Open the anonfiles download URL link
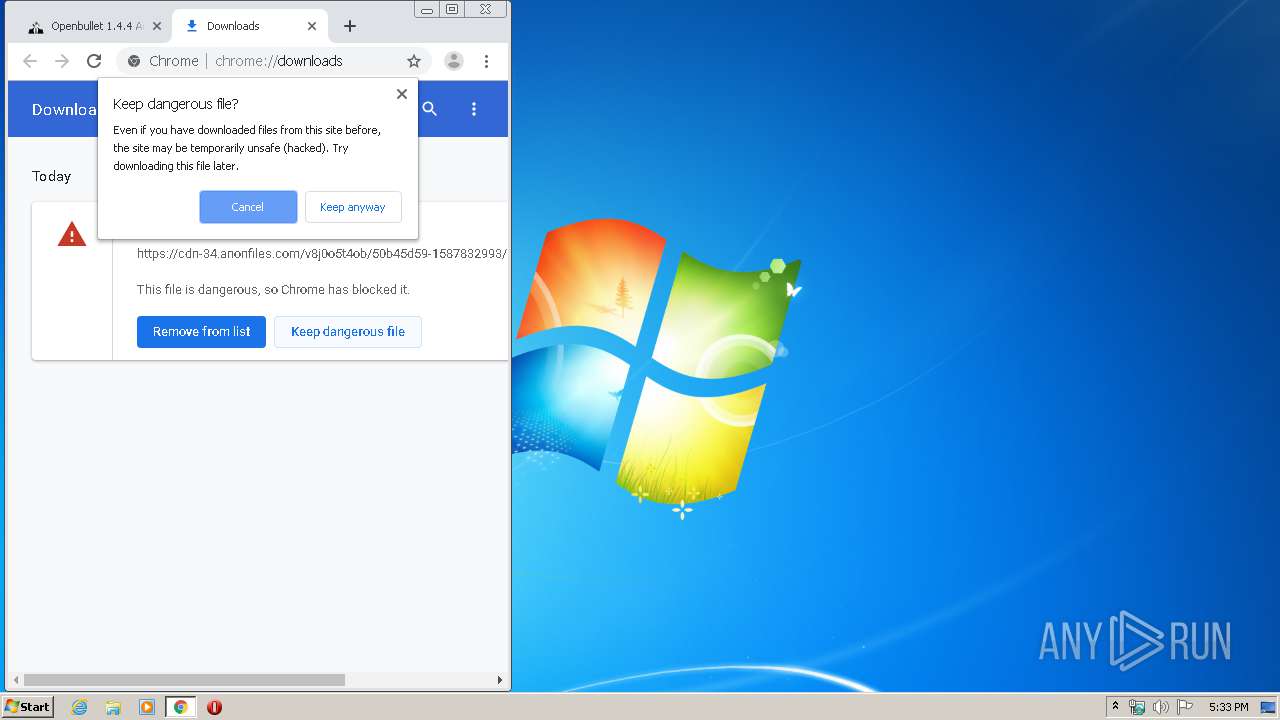Image resolution: width=1280 pixels, height=720 pixels. tap(321, 254)
